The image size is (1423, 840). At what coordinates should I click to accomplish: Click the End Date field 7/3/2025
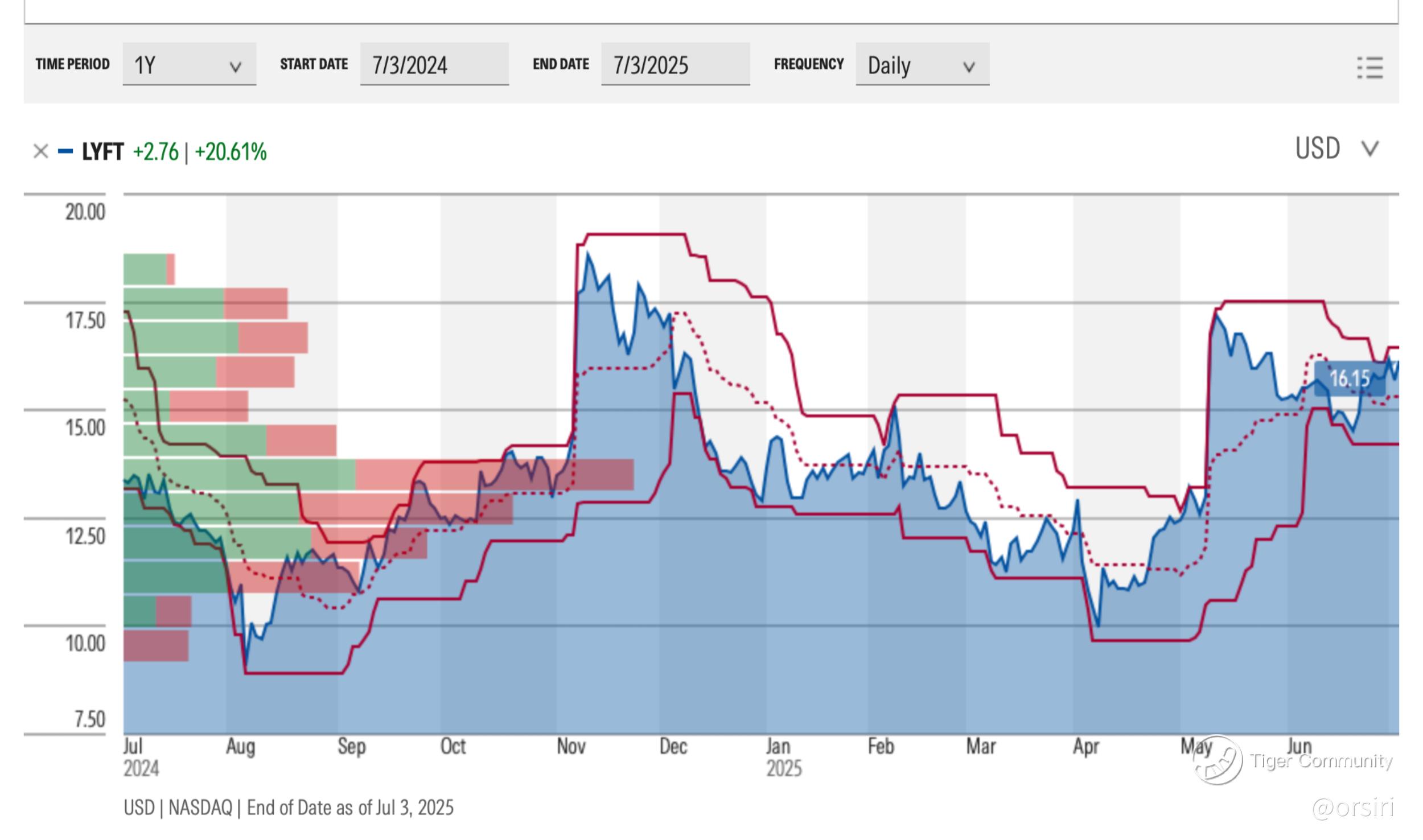[x=675, y=65]
